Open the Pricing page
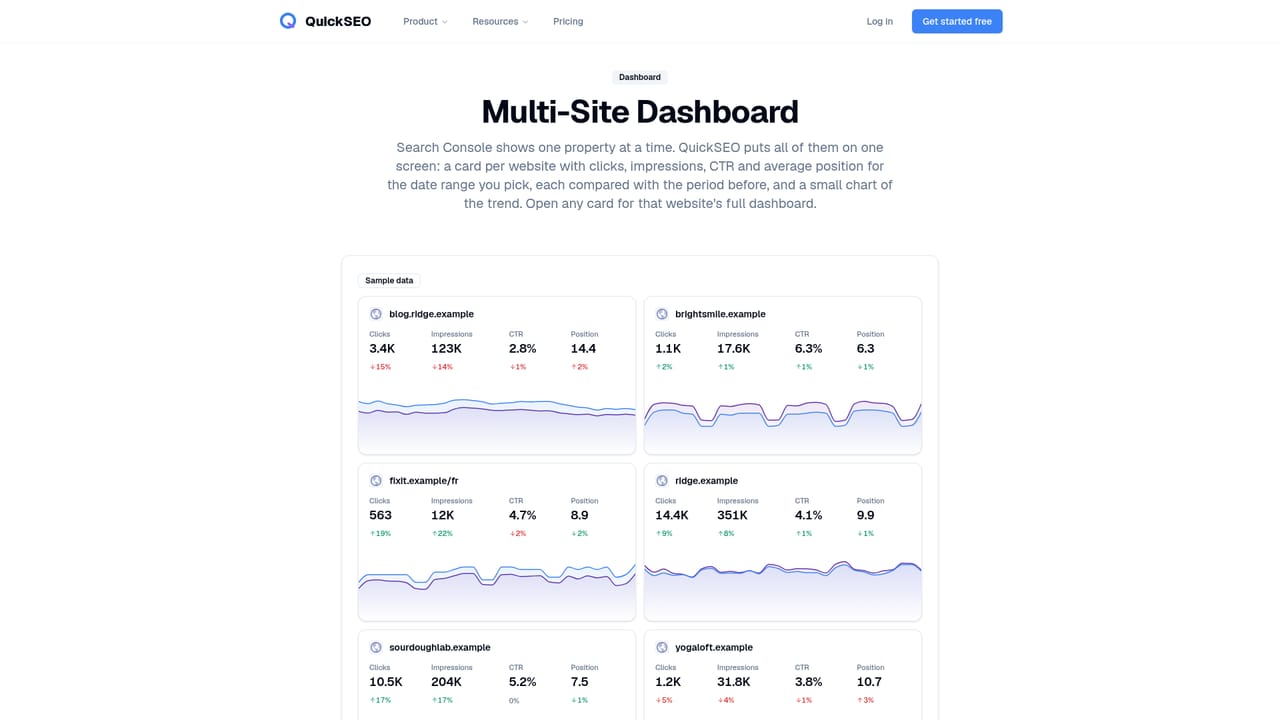Viewport: 1280px width, 720px height. click(568, 21)
